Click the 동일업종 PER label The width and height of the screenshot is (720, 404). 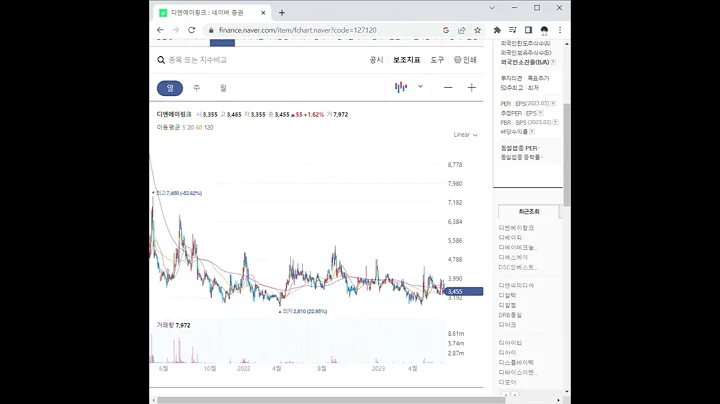(519, 148)
